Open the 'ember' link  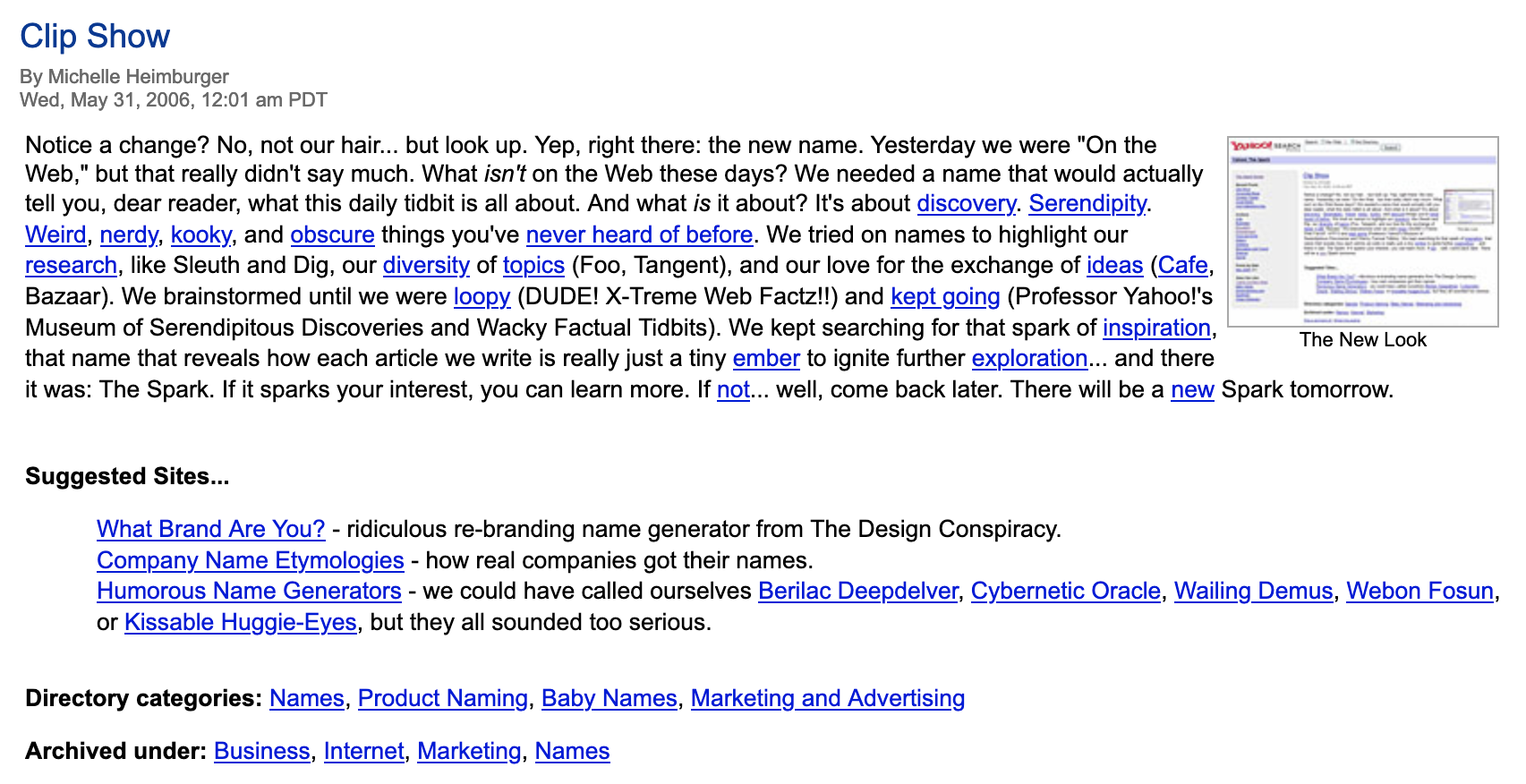pyautogui.click(x=766, y=359)
